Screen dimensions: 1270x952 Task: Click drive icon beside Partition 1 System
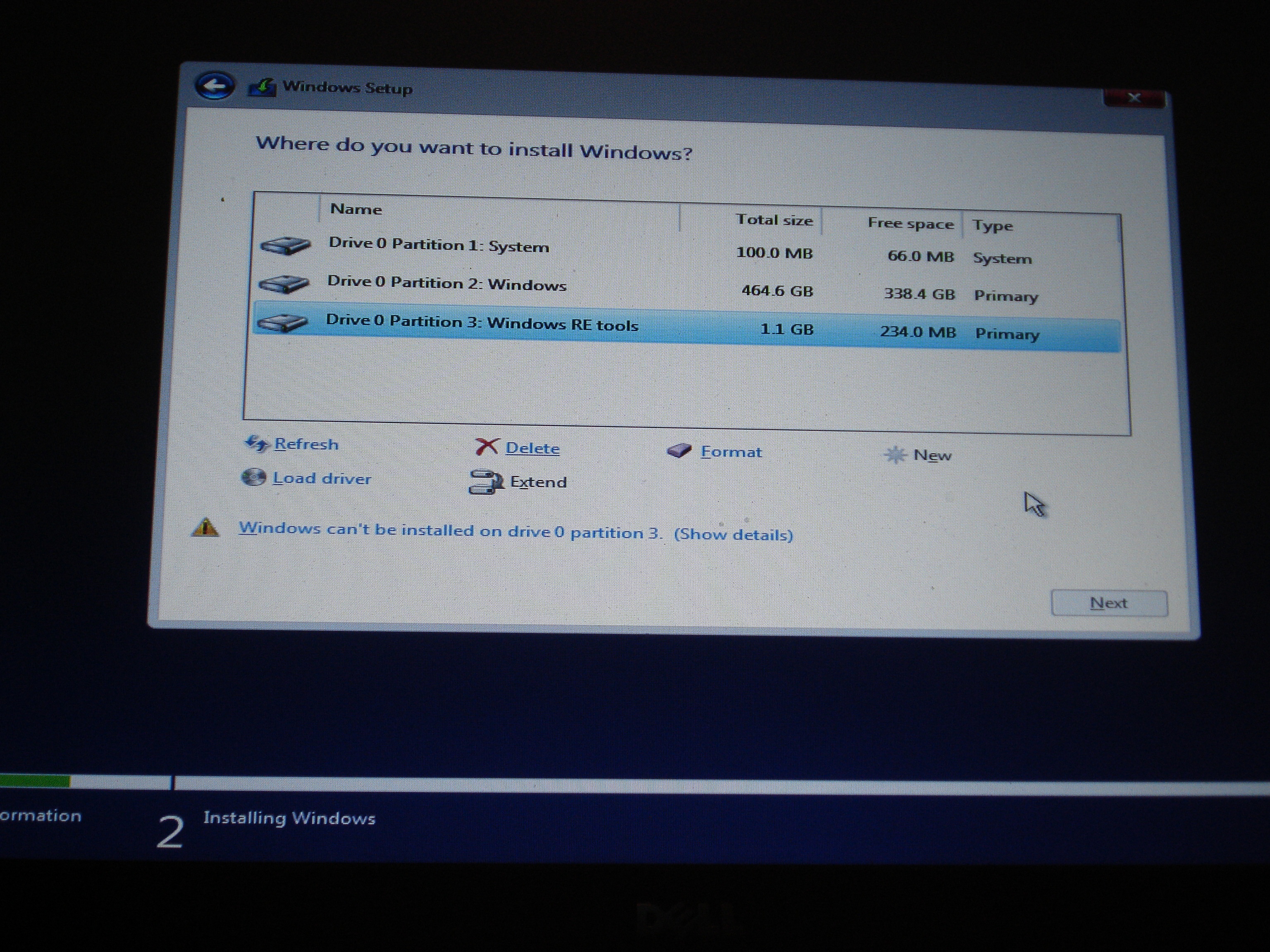point(285,245)
